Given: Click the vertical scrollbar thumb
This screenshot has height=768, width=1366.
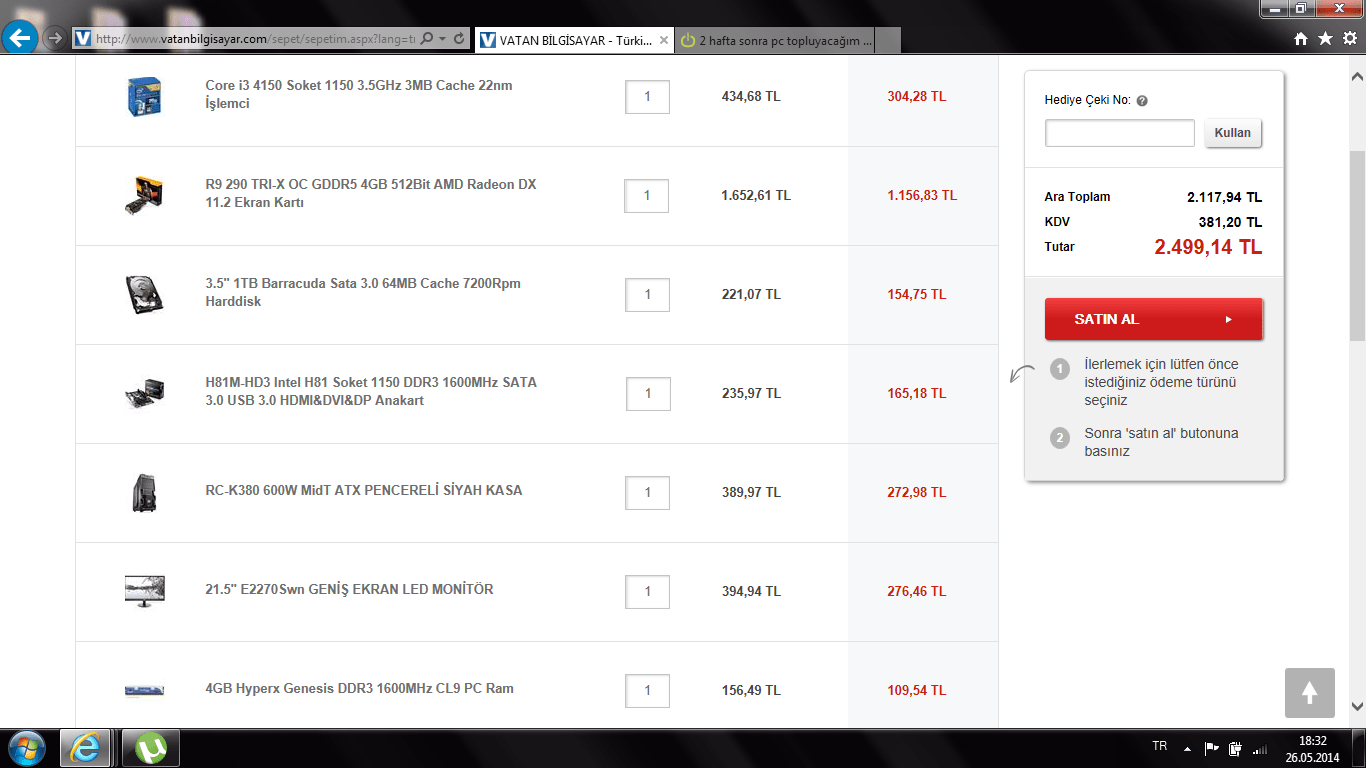Looking at the screenshot, I should tap(1357, 245).
